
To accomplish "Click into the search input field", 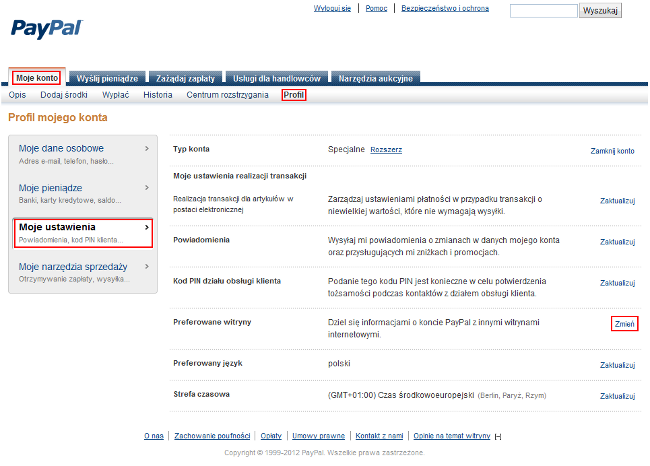I will [543, 10].
